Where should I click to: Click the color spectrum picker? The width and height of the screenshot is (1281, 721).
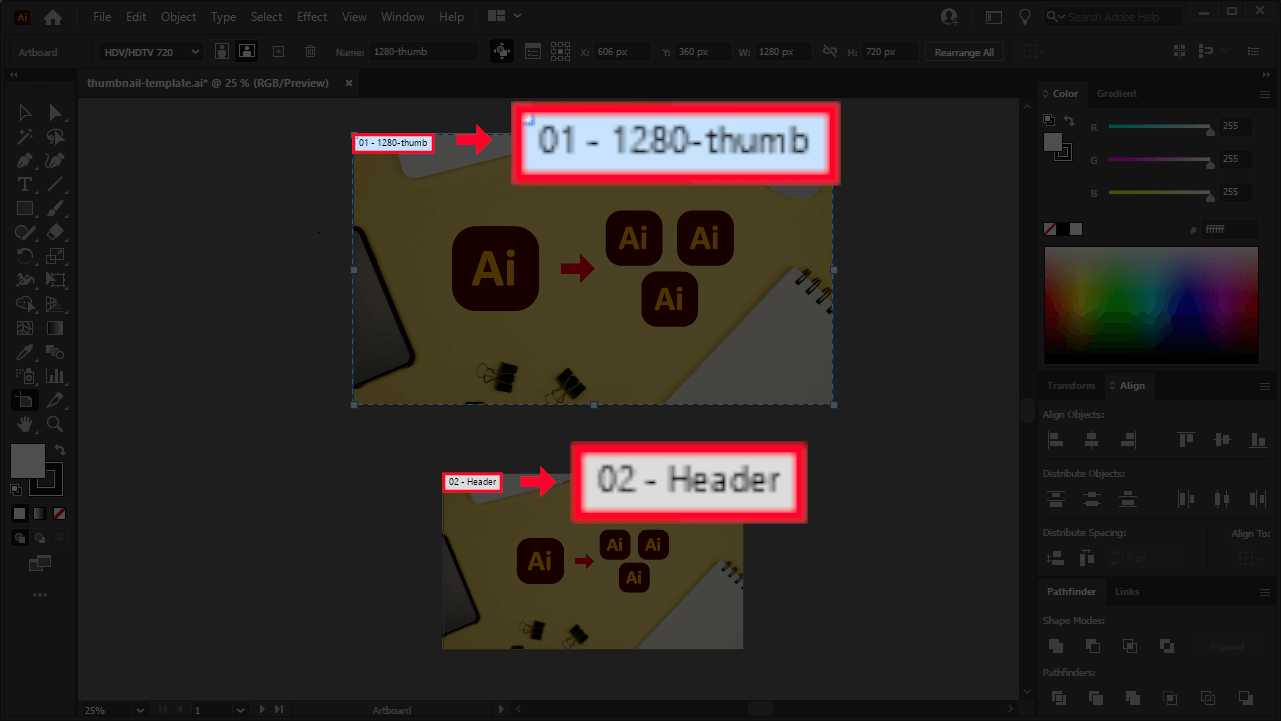[1151, 305]
